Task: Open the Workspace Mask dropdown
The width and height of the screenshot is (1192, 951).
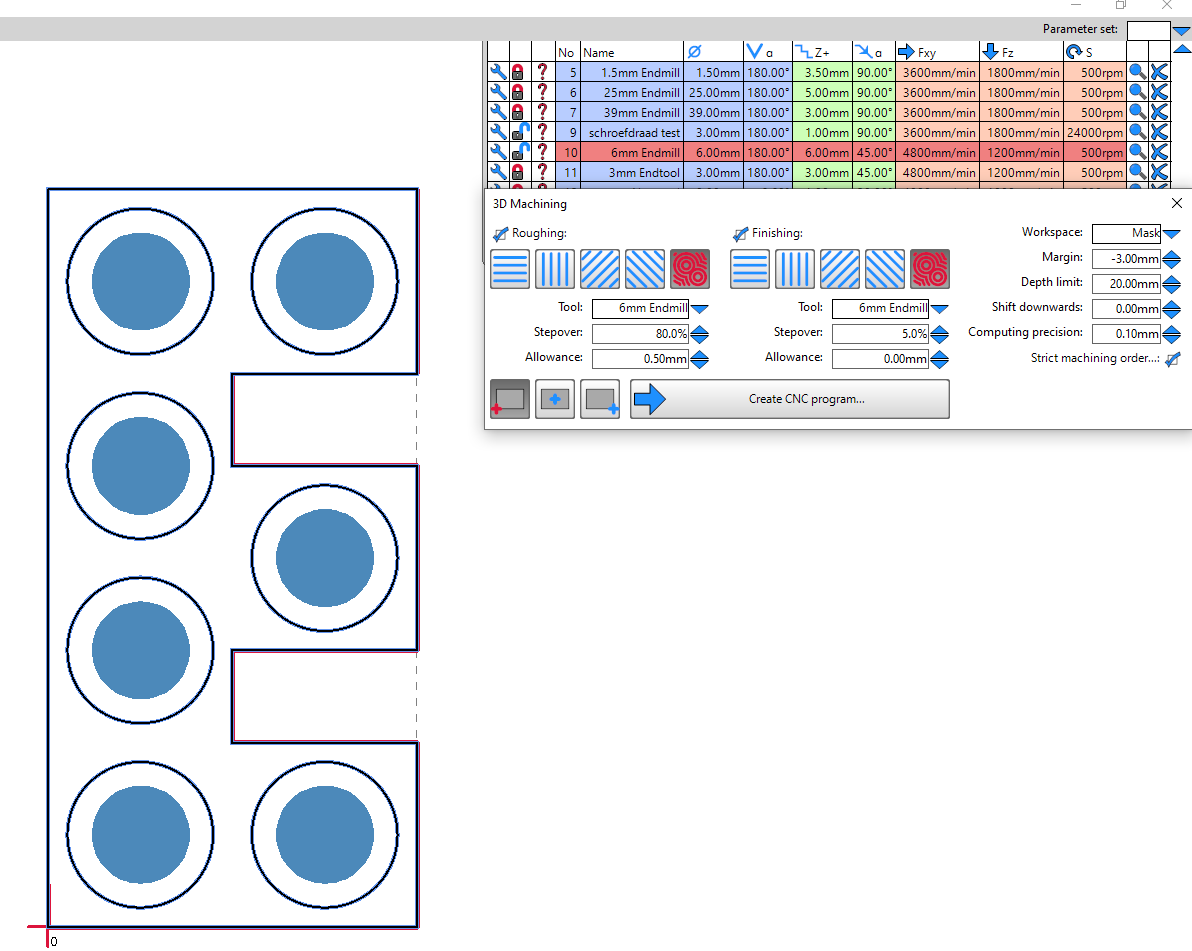Action: coord(1172,234)
